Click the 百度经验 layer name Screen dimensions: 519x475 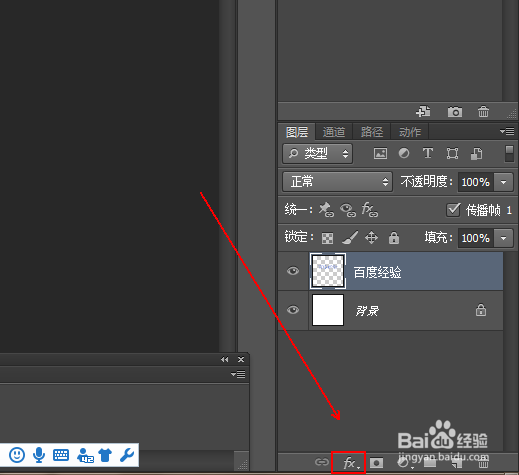tap(377, 272)
